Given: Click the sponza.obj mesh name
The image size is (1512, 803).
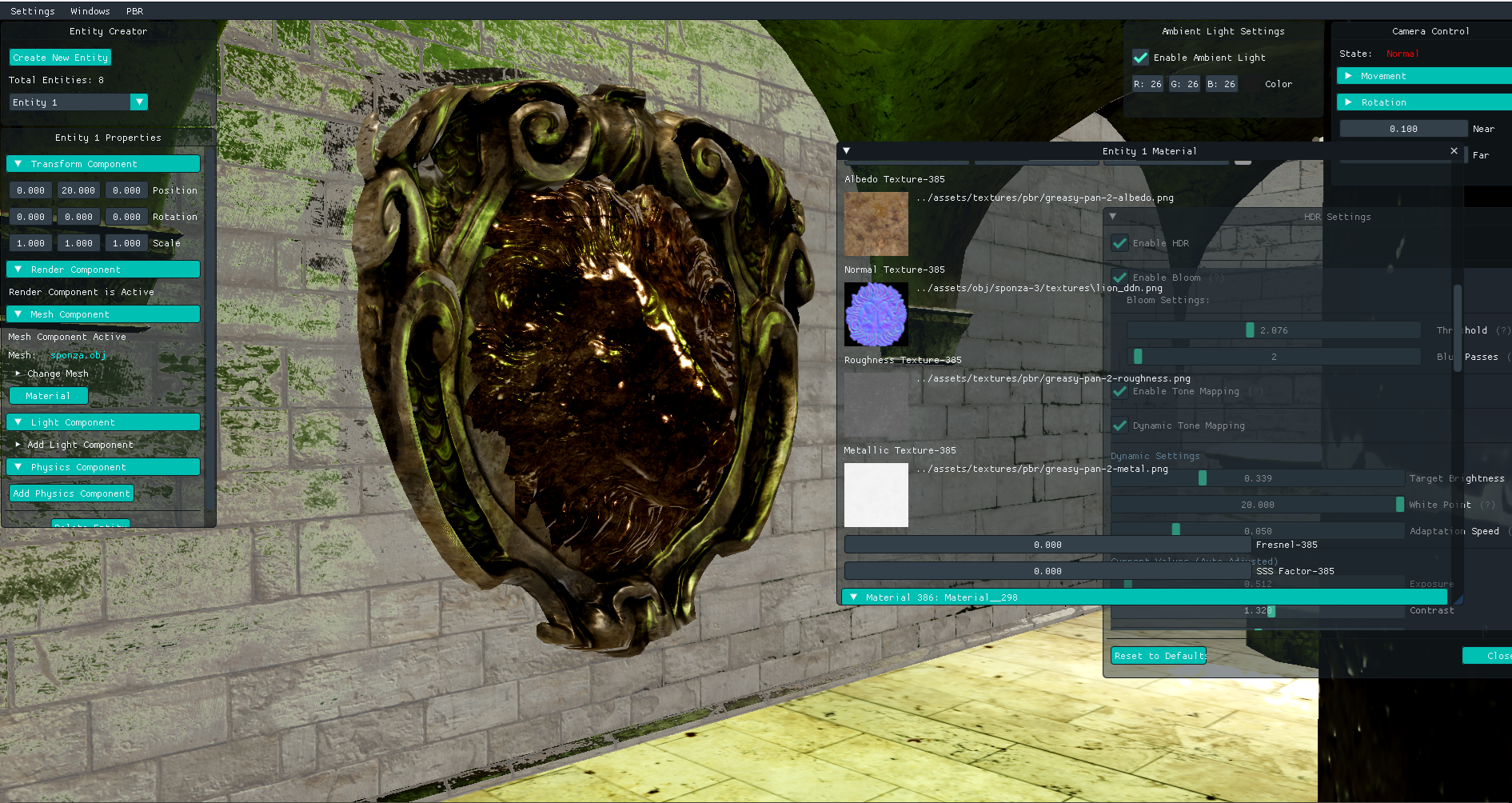Looking at the screenshot, I should [78, 355].
